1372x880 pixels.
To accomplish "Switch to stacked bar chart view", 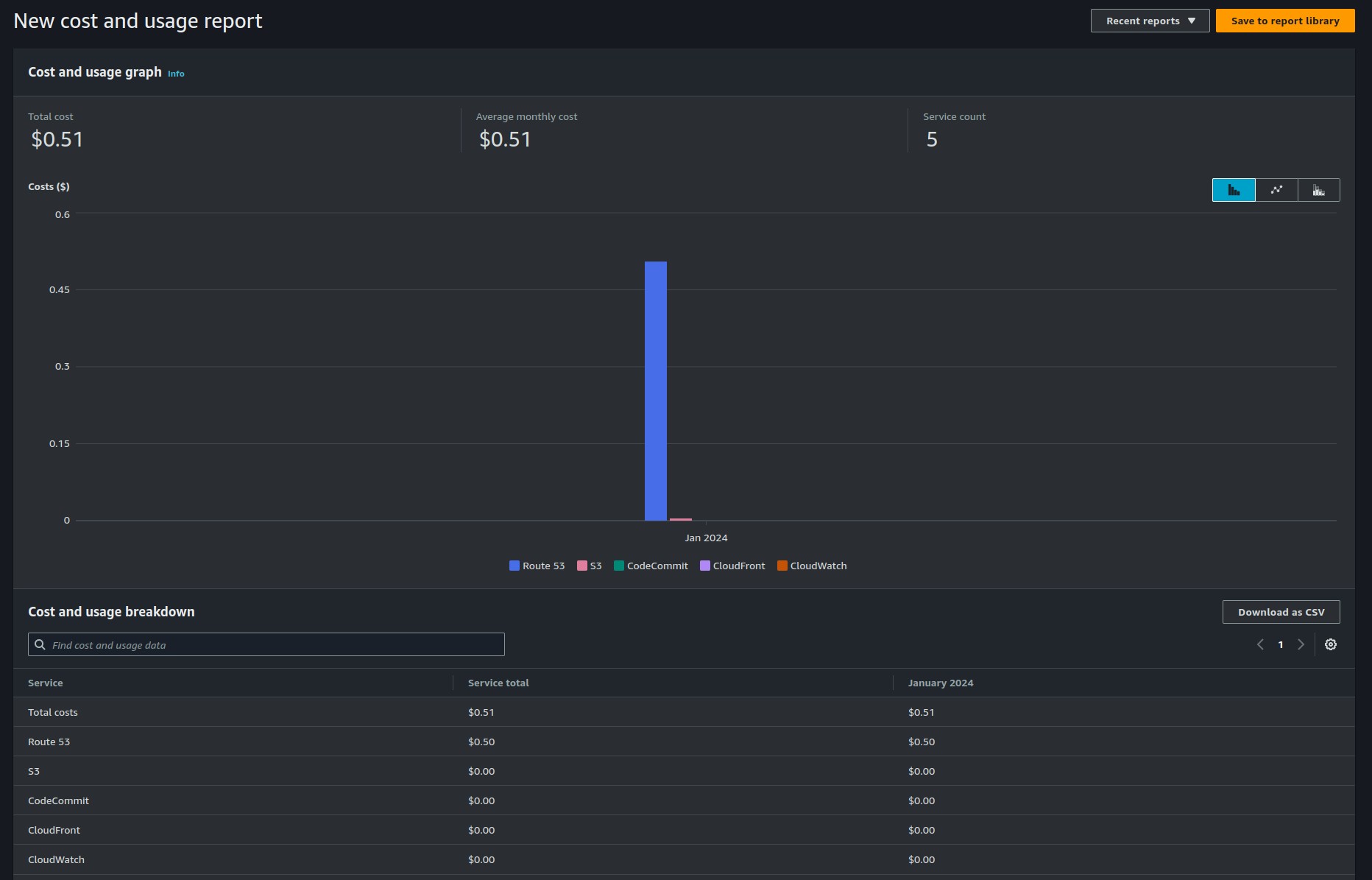I will [x=1318, y=190].
